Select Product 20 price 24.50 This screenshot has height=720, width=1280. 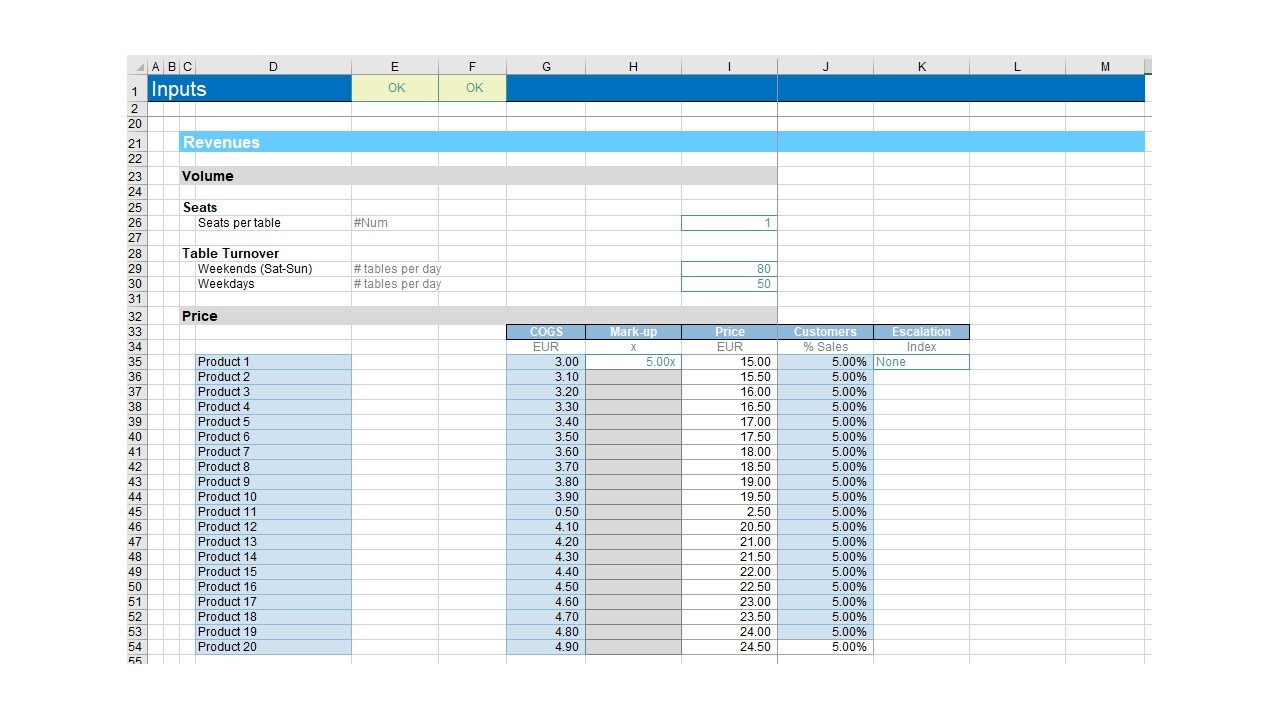(x=729, y=647)
